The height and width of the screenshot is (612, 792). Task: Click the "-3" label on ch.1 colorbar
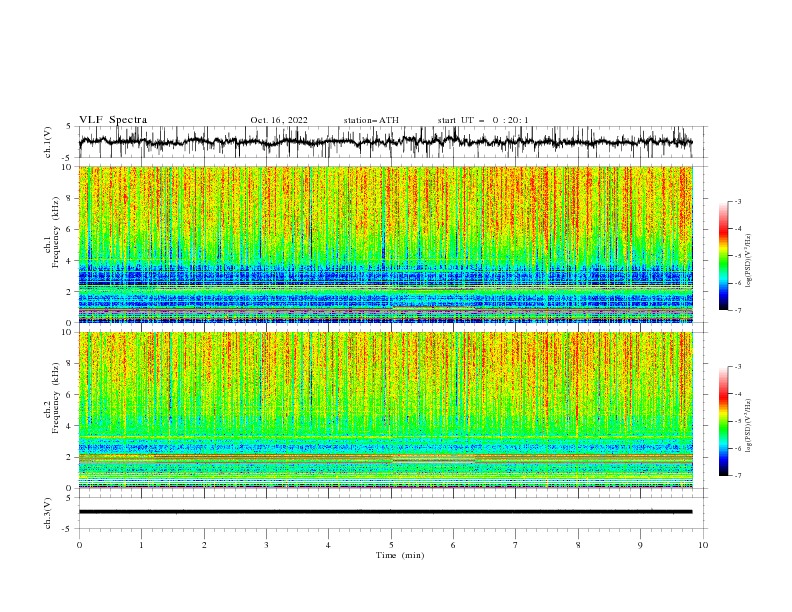737,201
